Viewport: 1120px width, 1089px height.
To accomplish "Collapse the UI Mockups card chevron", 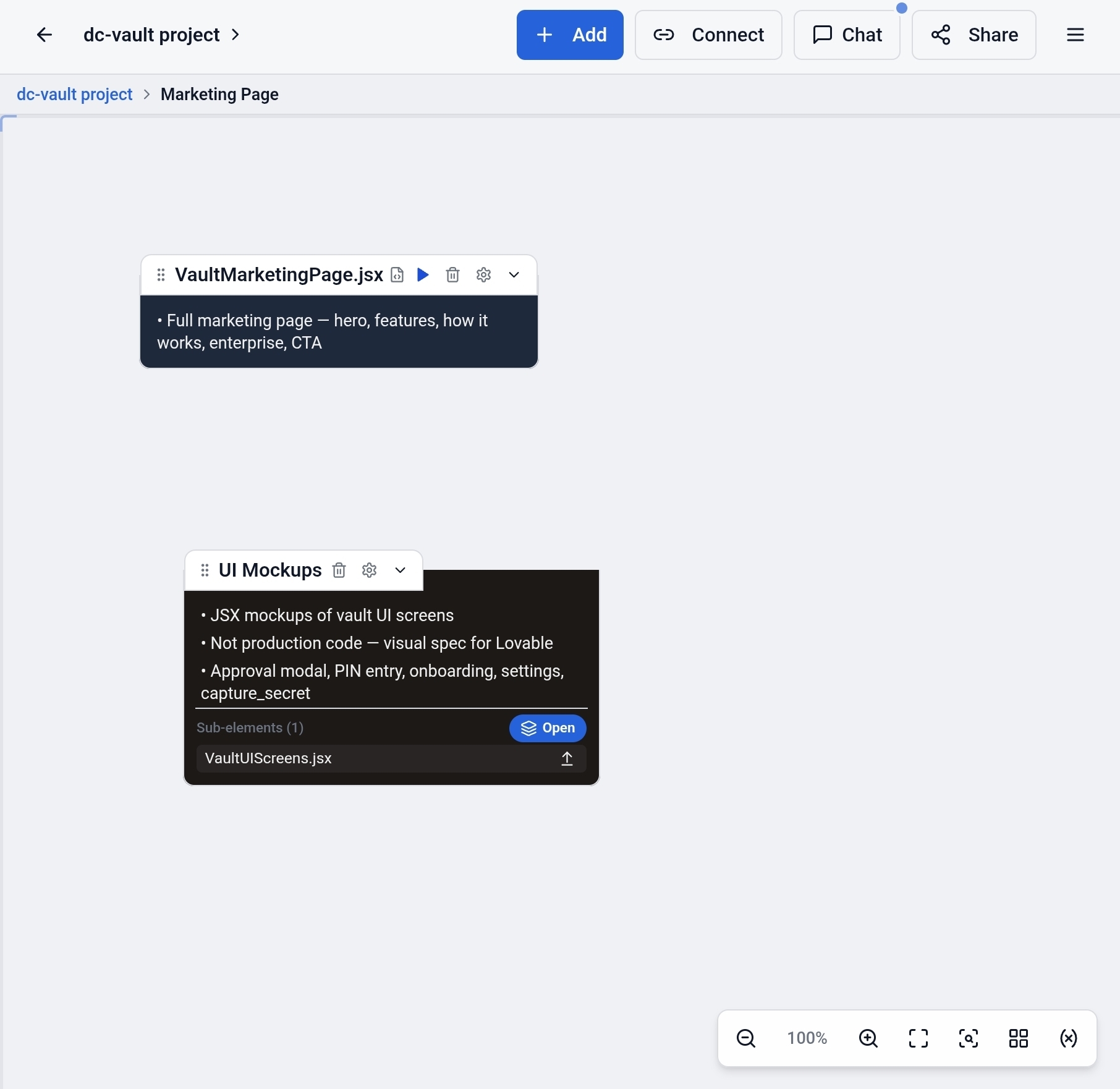I will coord(401,570).
